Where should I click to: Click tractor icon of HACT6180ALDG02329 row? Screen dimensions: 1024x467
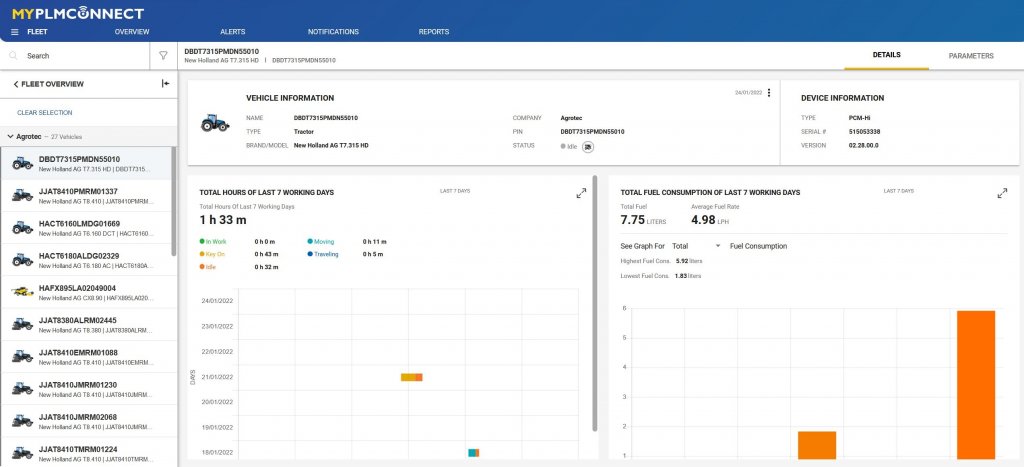22,260
